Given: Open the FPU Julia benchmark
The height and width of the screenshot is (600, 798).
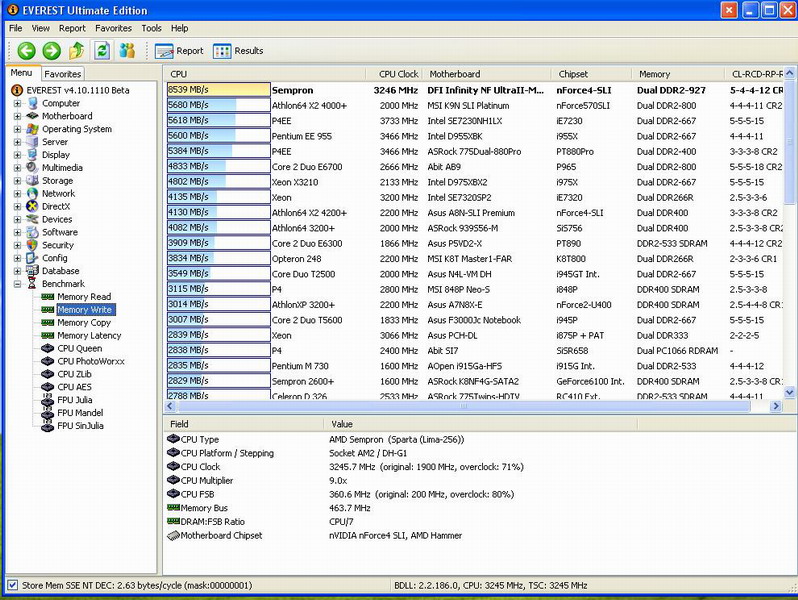Looking at the screenshot, I should (x=74, y=400).
